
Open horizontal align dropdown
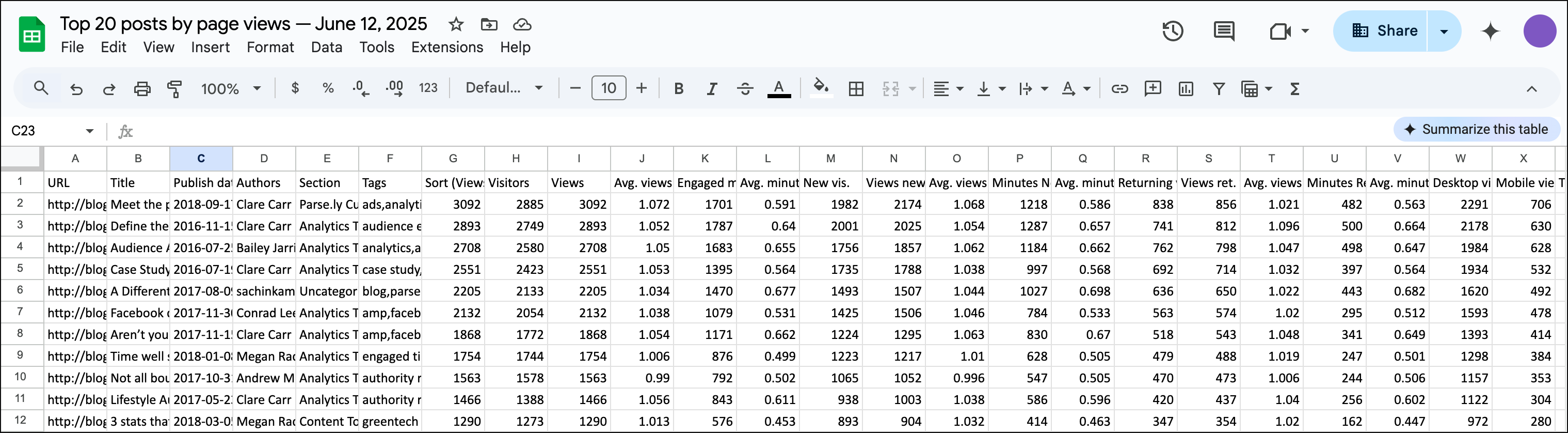[x=948, y=89]
